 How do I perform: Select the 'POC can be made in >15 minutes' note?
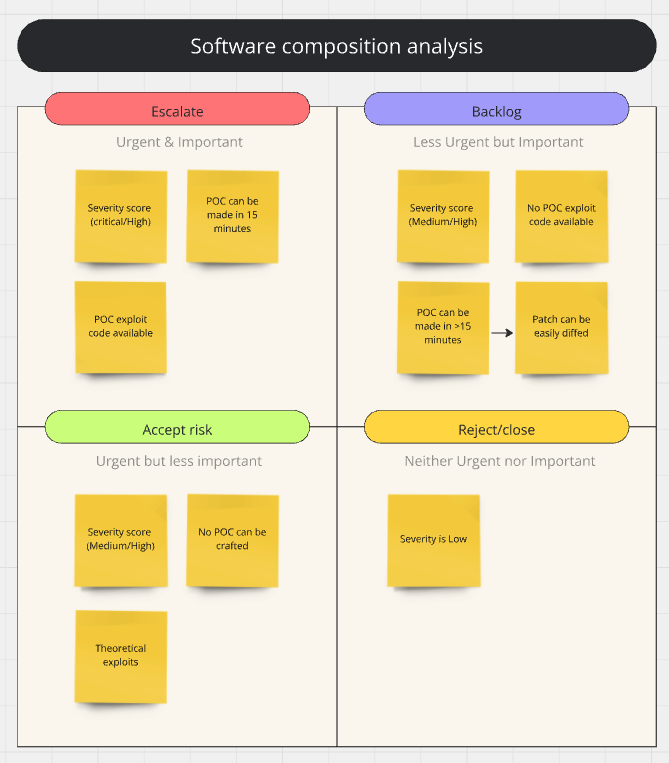coord(443,327)
